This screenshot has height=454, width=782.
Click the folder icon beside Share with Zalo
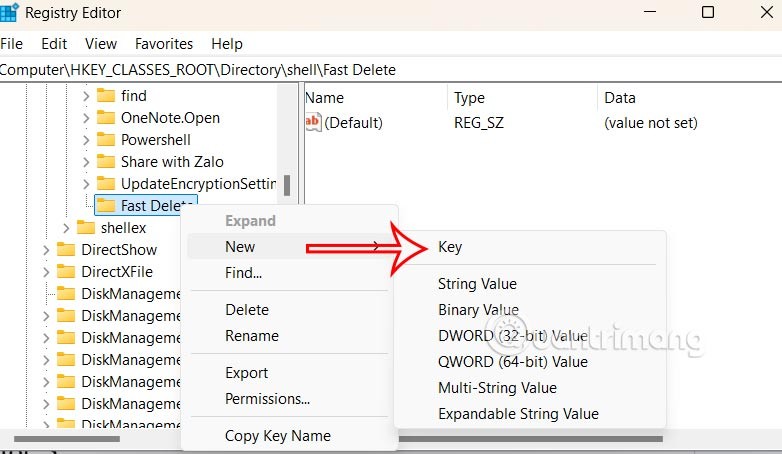tap(106, 162)
